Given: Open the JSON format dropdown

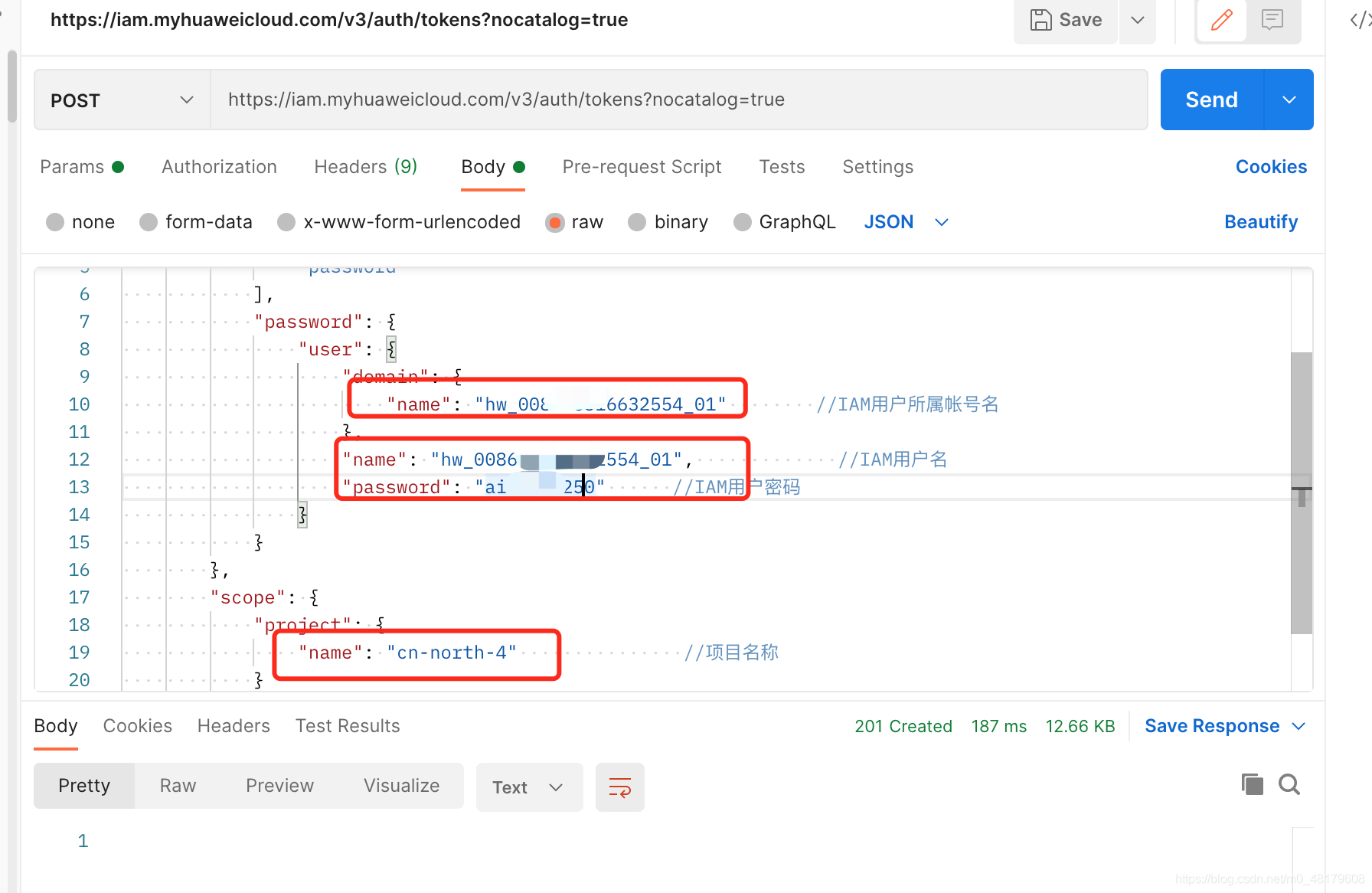Looking at the screenshot, I should click(906, 222).
